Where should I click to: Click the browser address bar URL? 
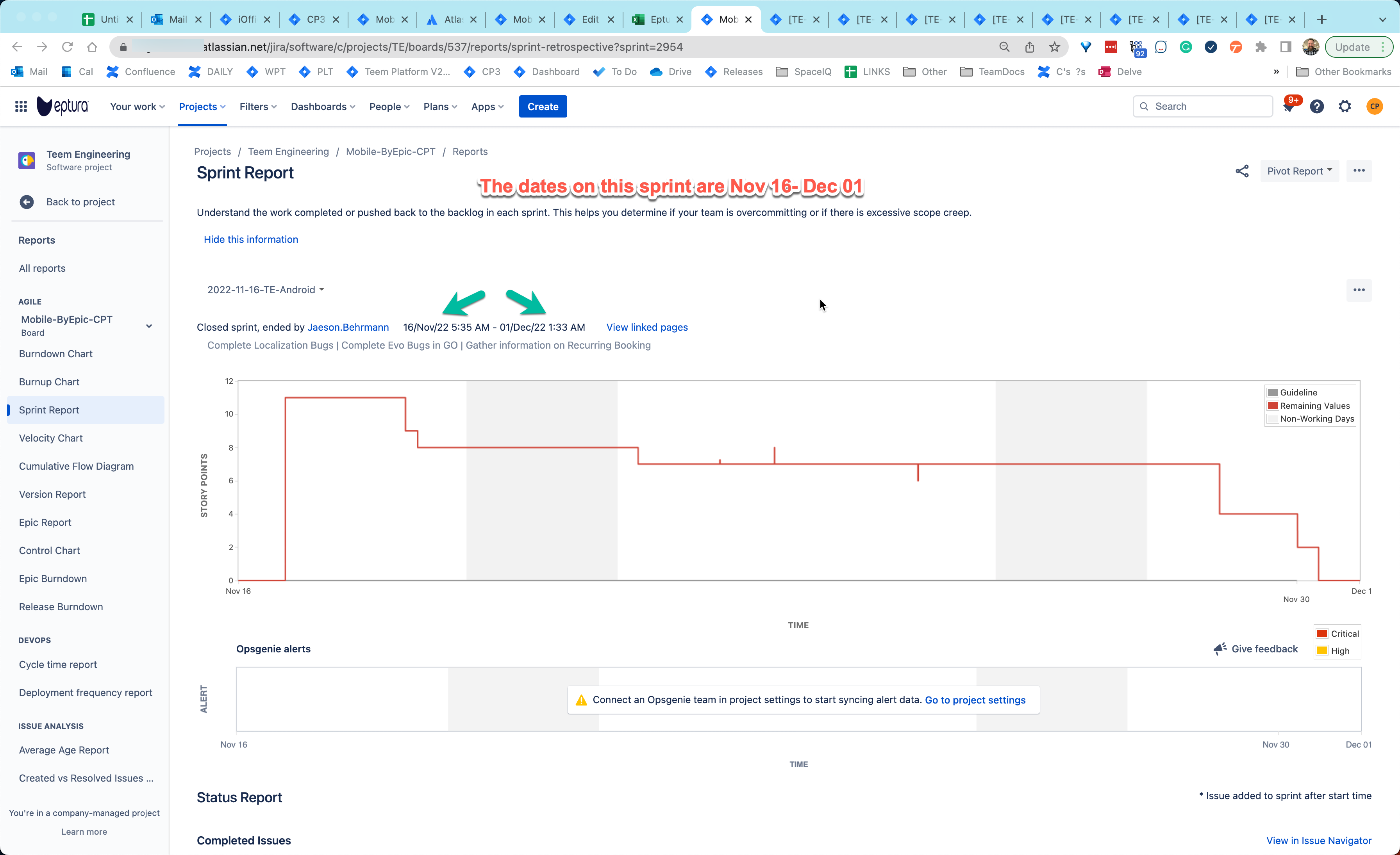coord(443,47)
